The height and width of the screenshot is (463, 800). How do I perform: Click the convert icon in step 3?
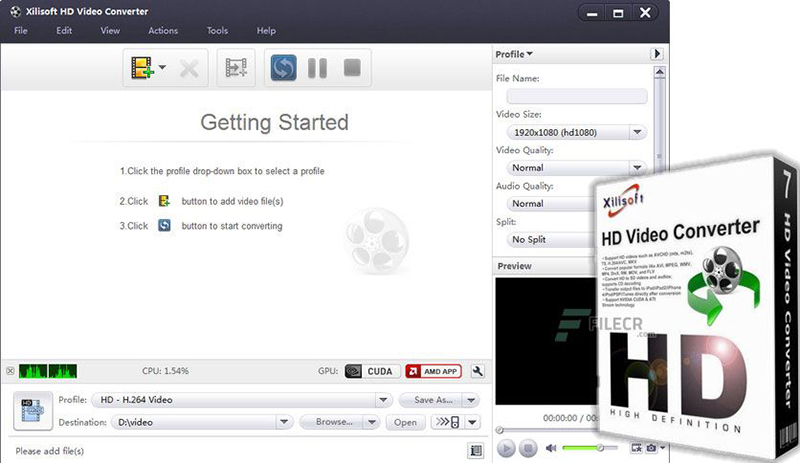click(164, 225)
